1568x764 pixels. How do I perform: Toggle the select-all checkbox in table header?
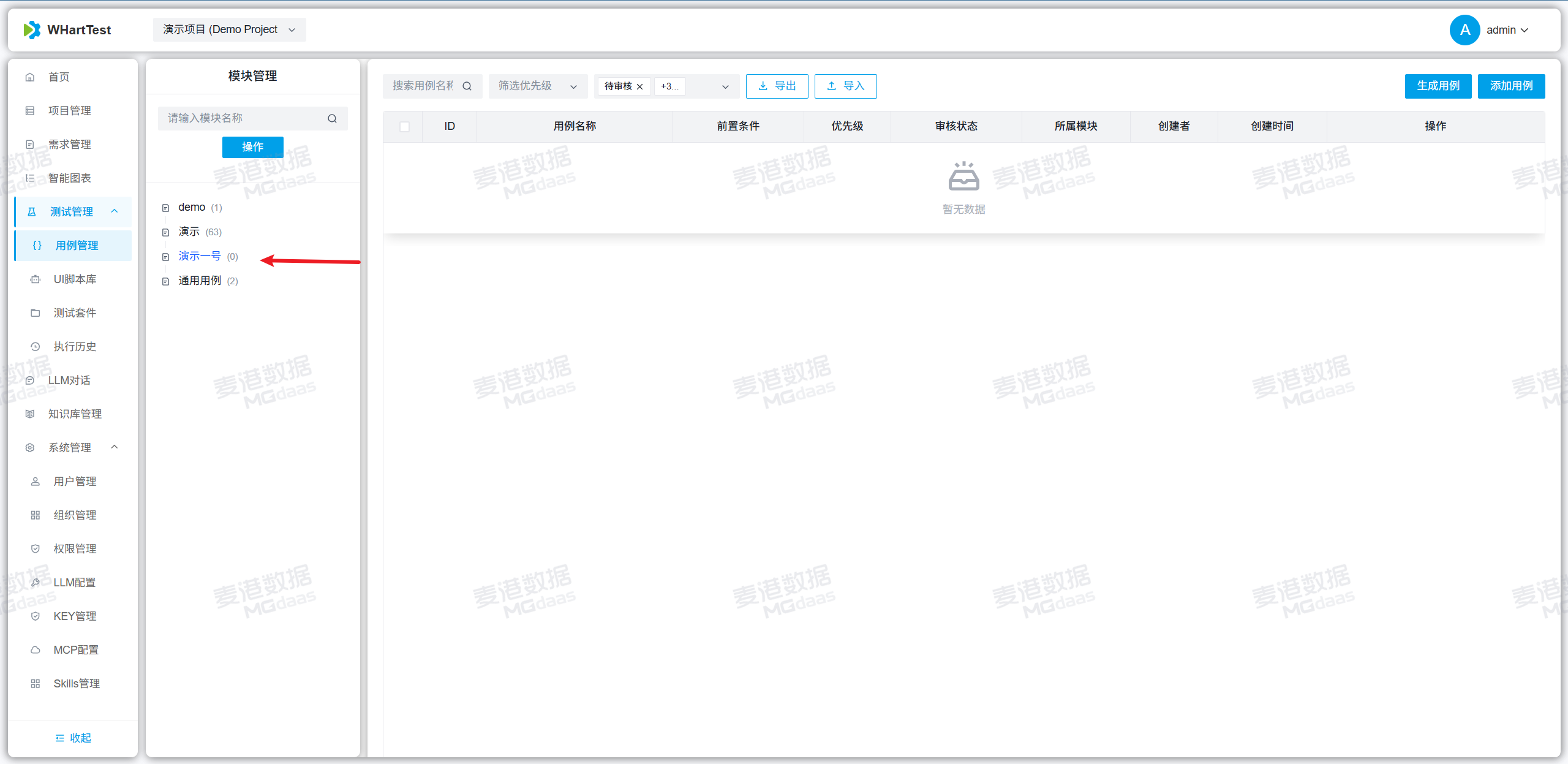404,127
